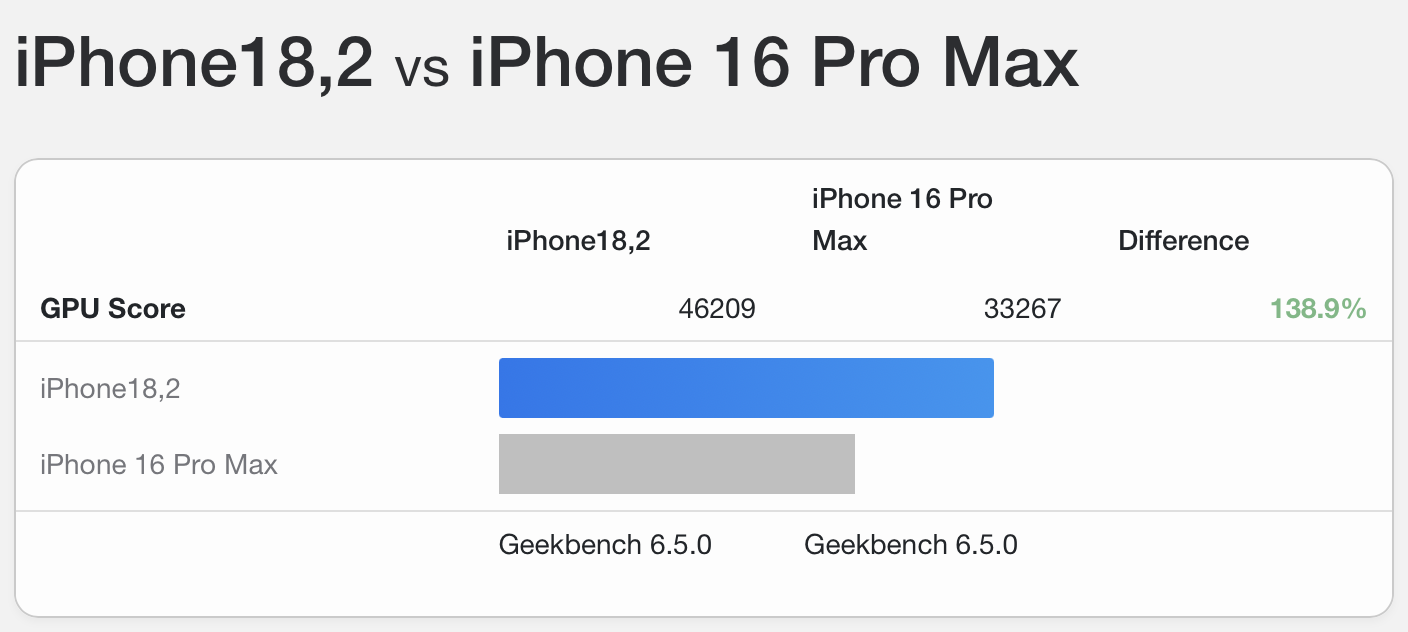Click Geekbench 6.5.0 under the iPhone 16 Pro Max column
This screenshot has width=1408, height=632.
[x=910, y=545]
